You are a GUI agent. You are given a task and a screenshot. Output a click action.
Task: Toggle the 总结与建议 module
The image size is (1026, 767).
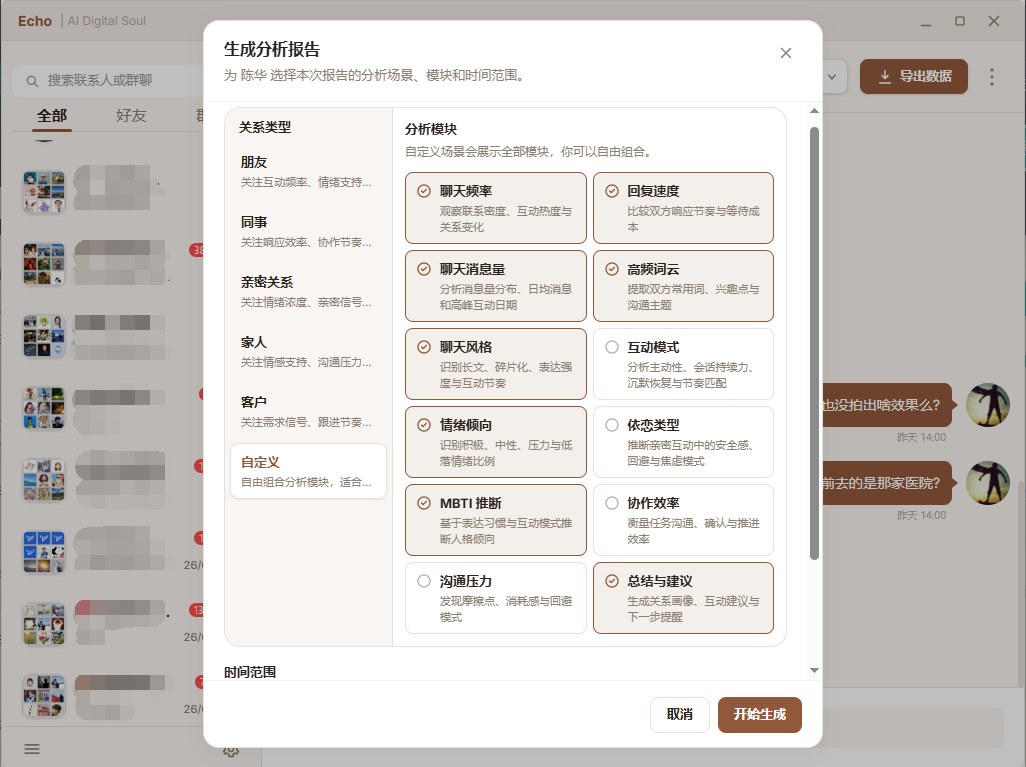(683, 598)
